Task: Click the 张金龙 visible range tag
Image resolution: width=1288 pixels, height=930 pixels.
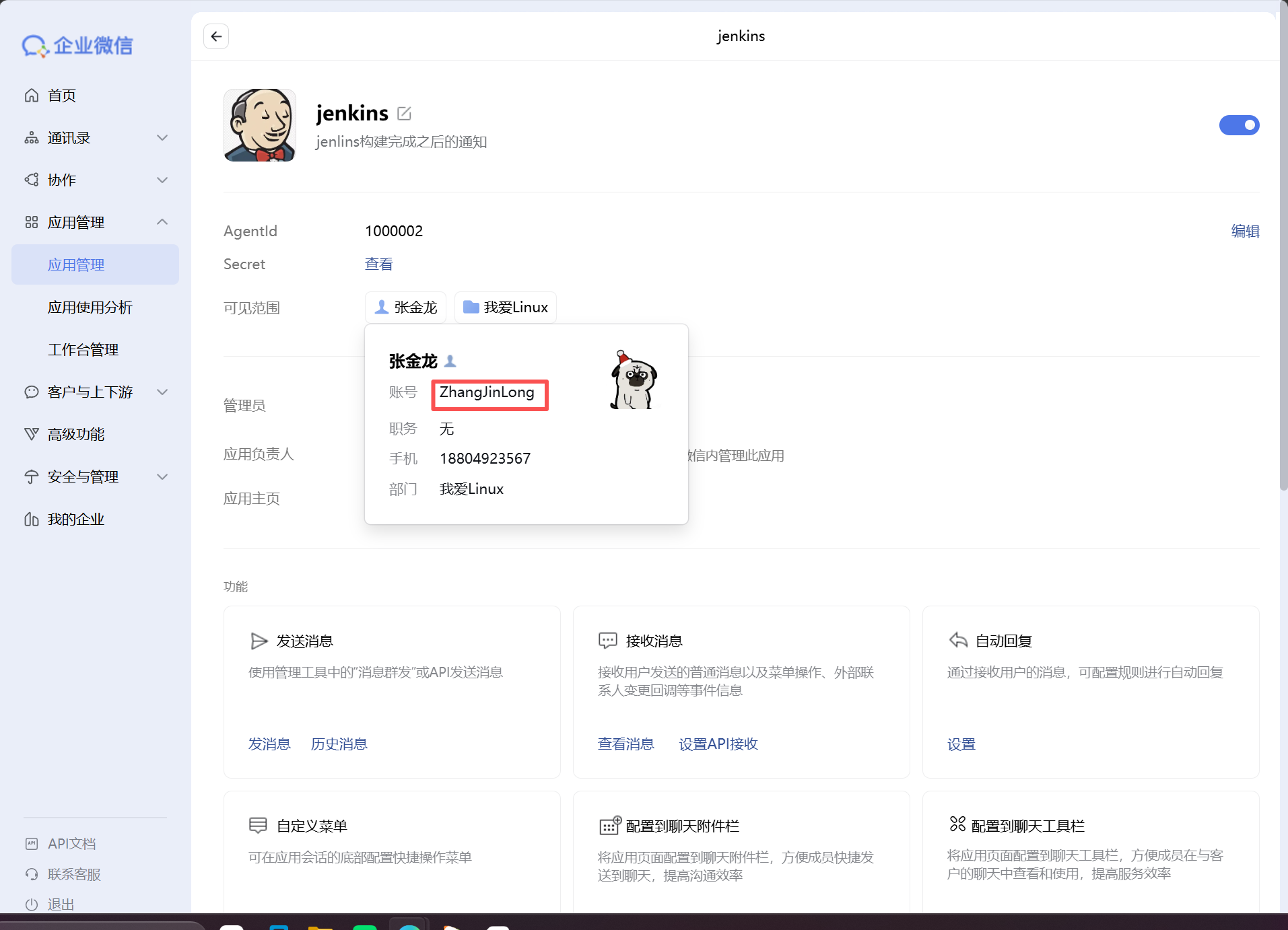Action: click(x=405, y=308)
